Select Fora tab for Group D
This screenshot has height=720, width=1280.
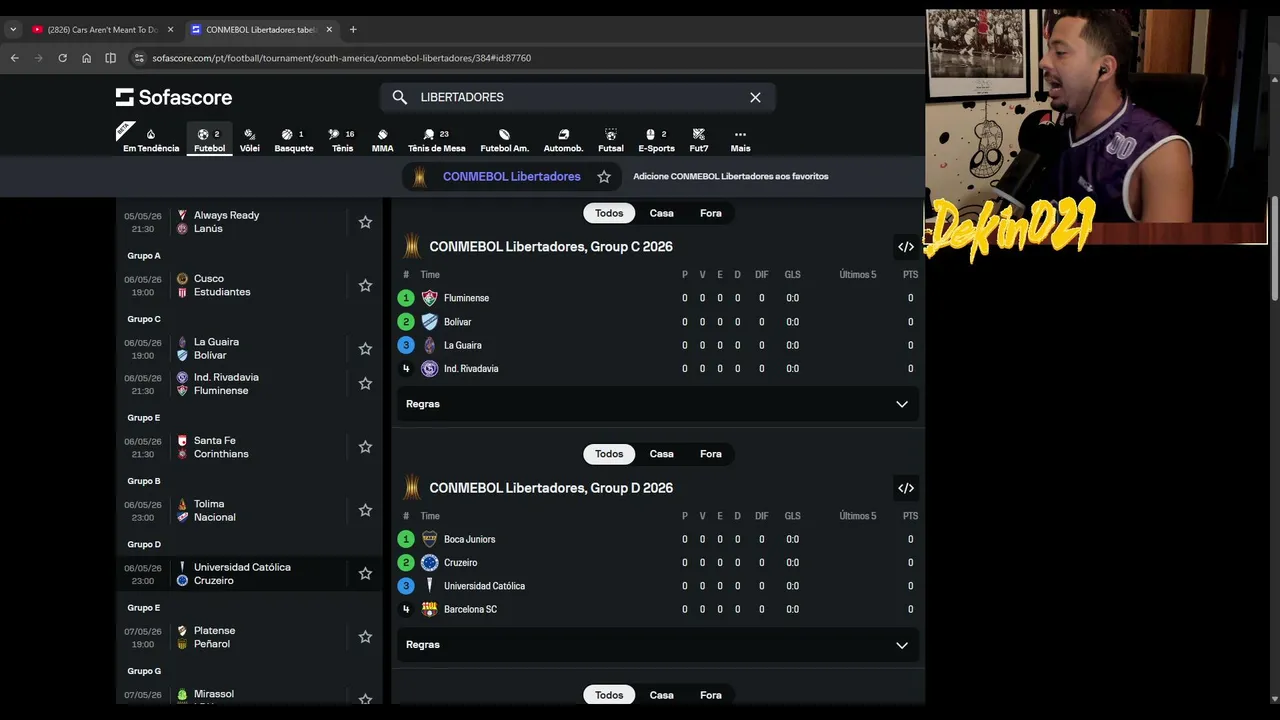click(x=711, y=454)
